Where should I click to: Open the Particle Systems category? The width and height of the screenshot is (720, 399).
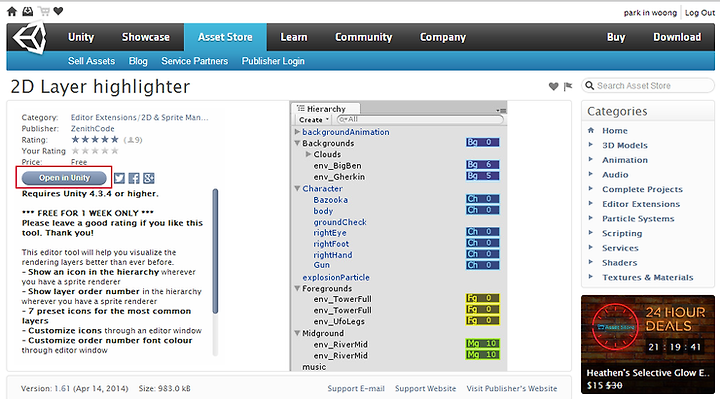click(638, 219)
